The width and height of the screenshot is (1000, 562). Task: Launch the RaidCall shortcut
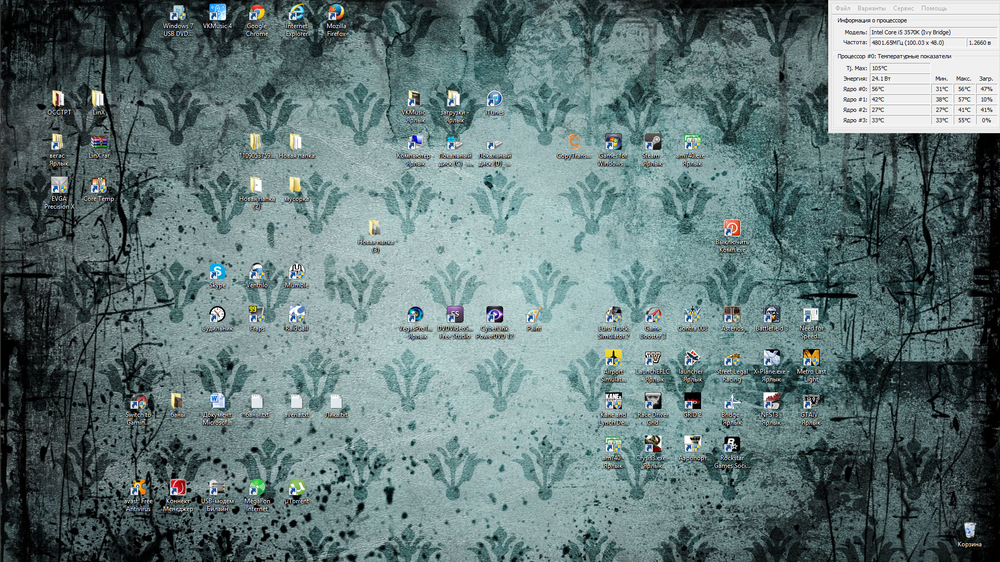click(x=297, y=319)
